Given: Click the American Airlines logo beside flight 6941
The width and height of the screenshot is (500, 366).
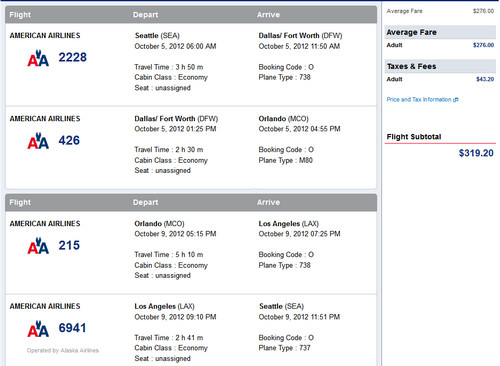Looking at the screenshot, I should (x=38, y=329).
